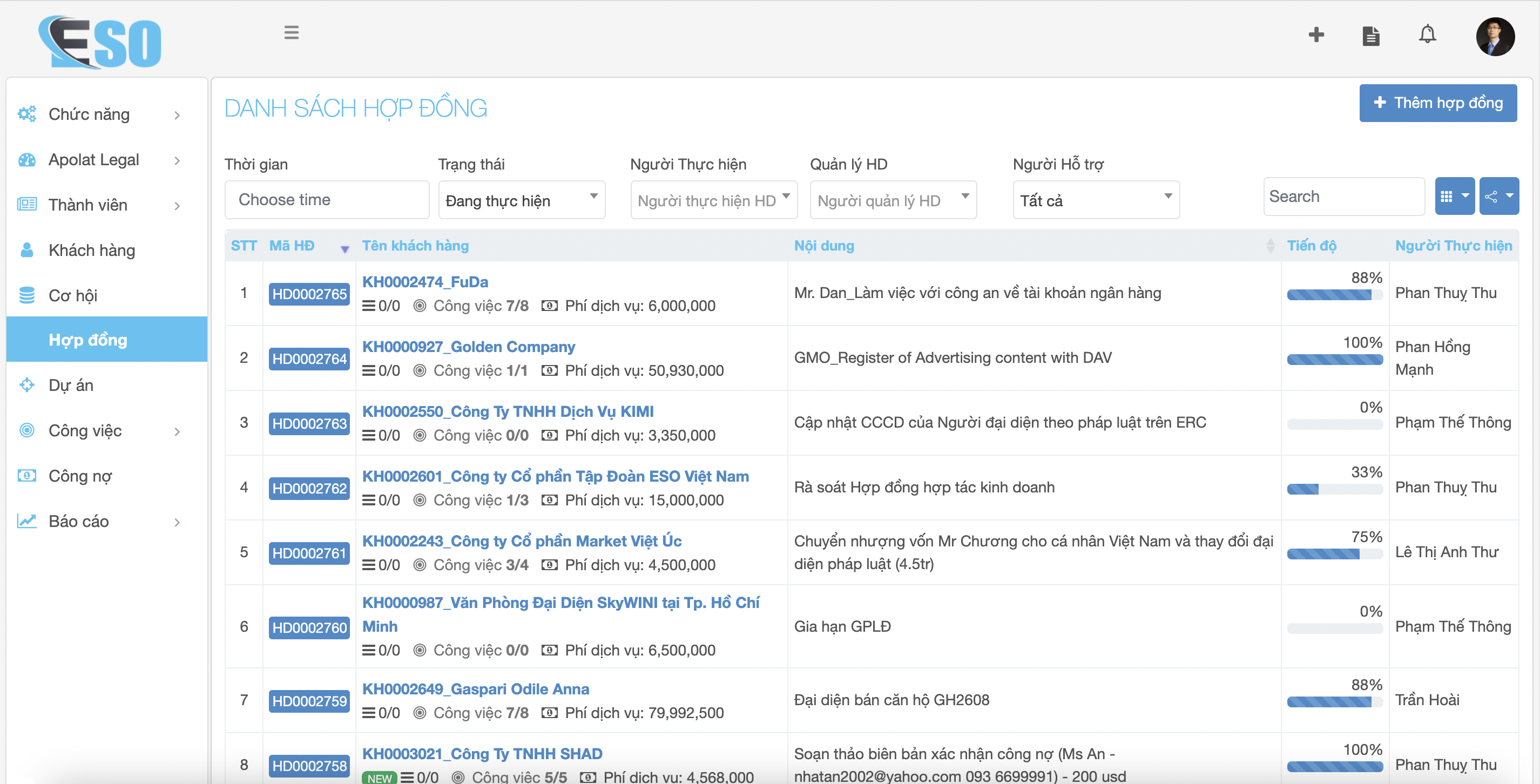Open Công nợ in the sidebar

[x=80, y=476]
